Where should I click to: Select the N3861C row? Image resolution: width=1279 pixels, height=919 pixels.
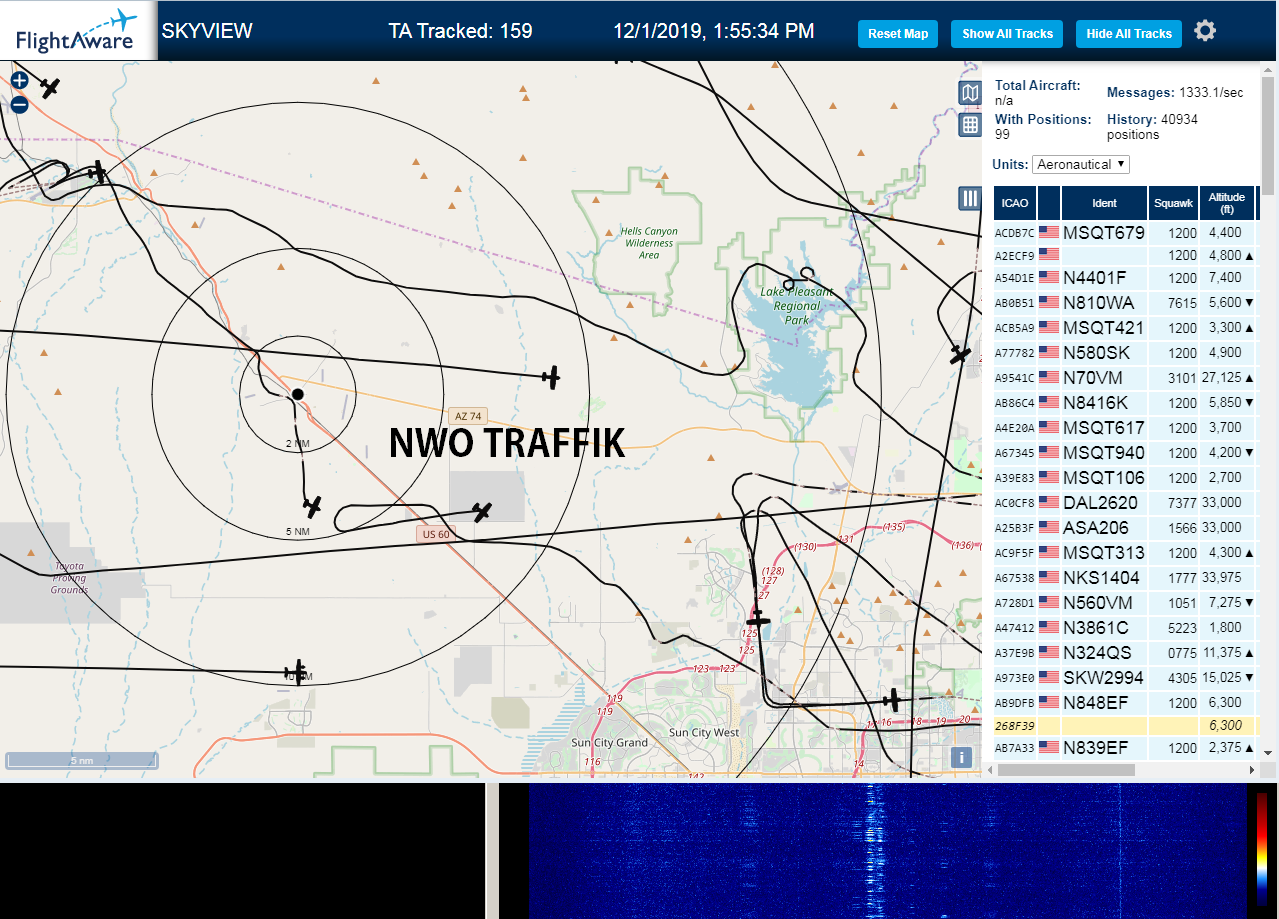click(x=1126, y=627)
